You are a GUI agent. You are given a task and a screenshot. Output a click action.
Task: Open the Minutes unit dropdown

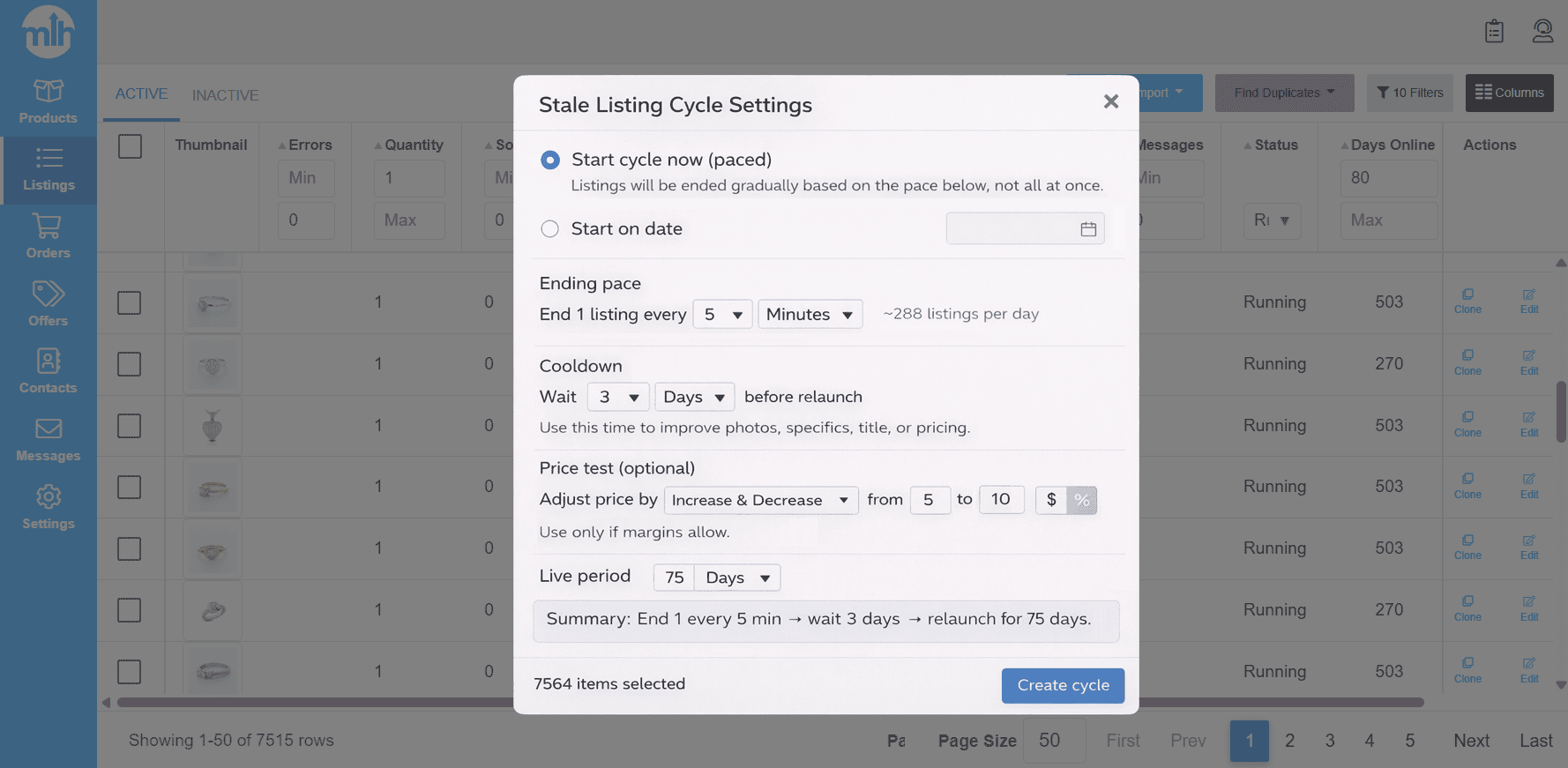pyautogui.click(x=810, y=314)
